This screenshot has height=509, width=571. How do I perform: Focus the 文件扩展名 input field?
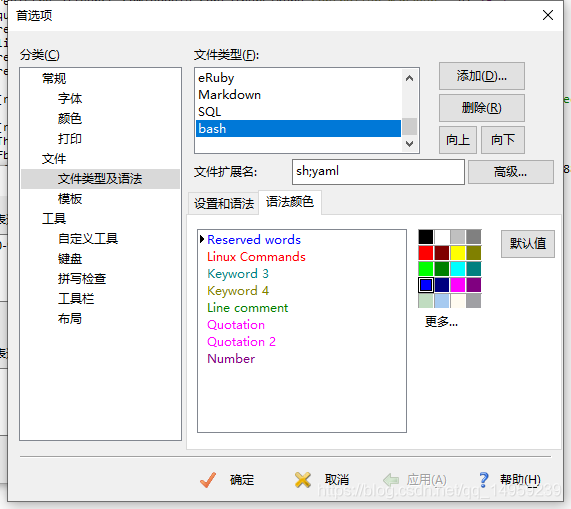(378, 171)
